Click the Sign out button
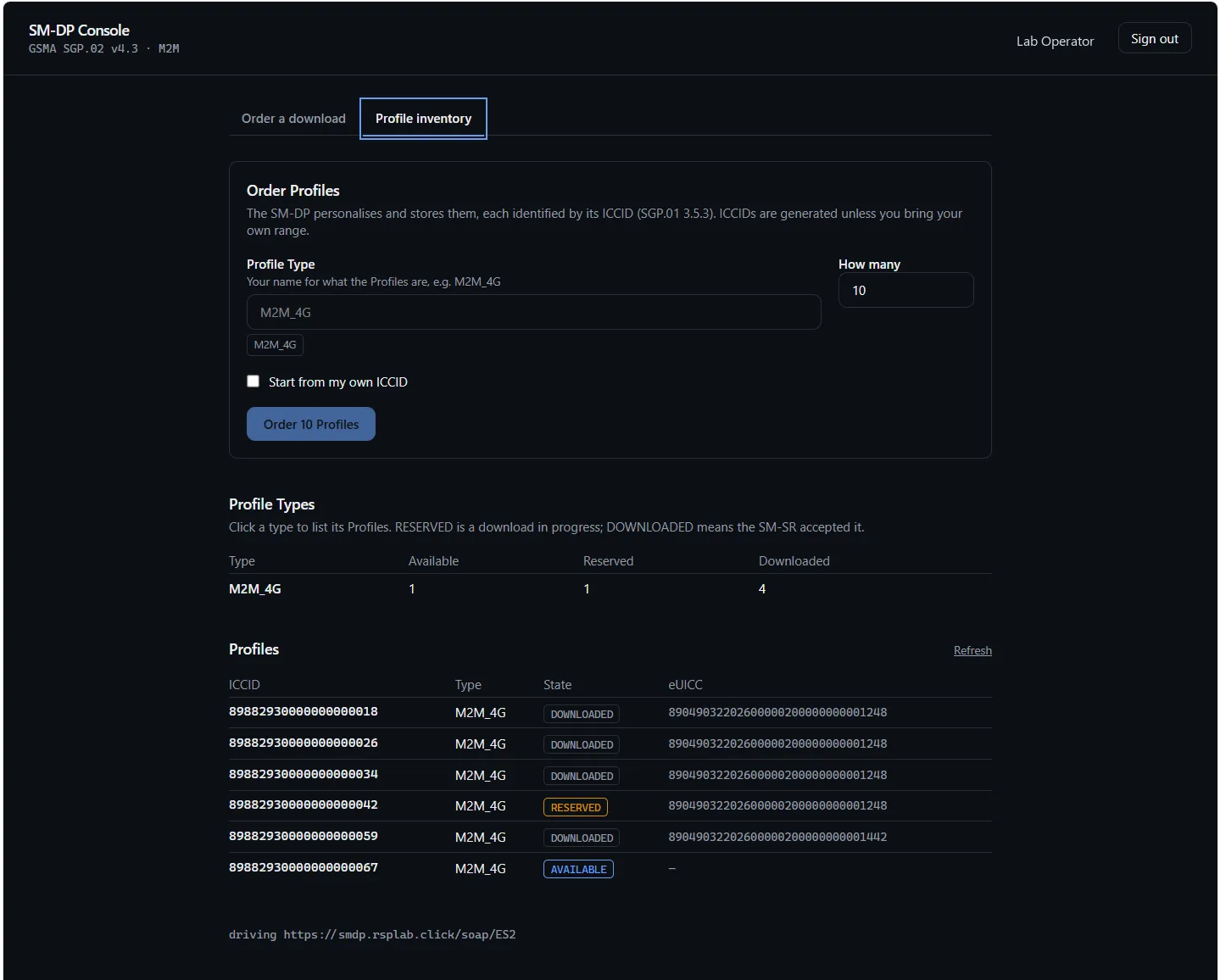 (x=1154, y=38)
